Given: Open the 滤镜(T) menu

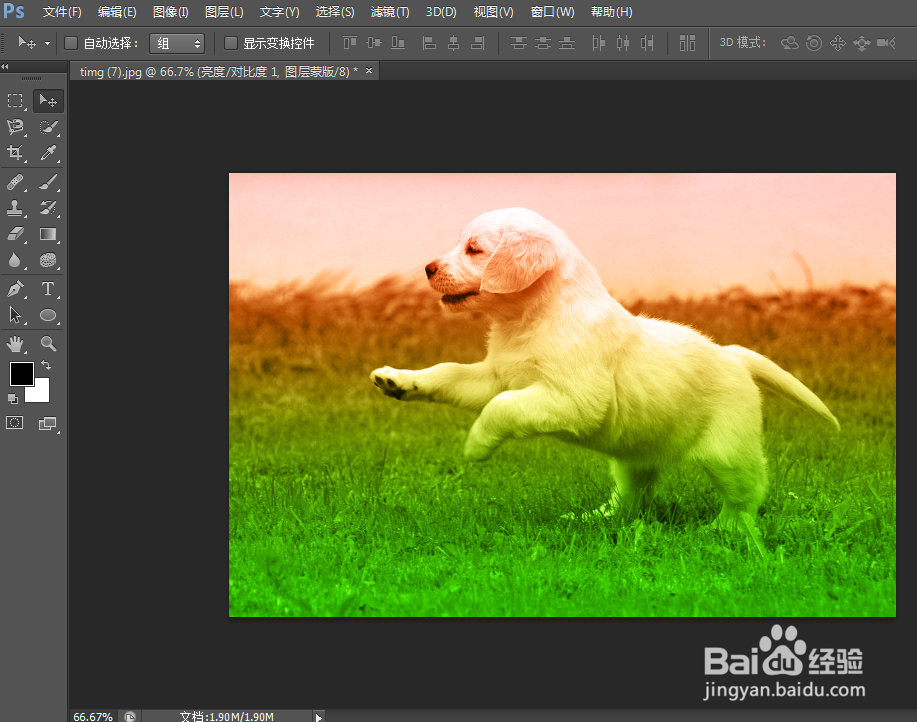Looking at the screenshot, I should click(390, 12).
